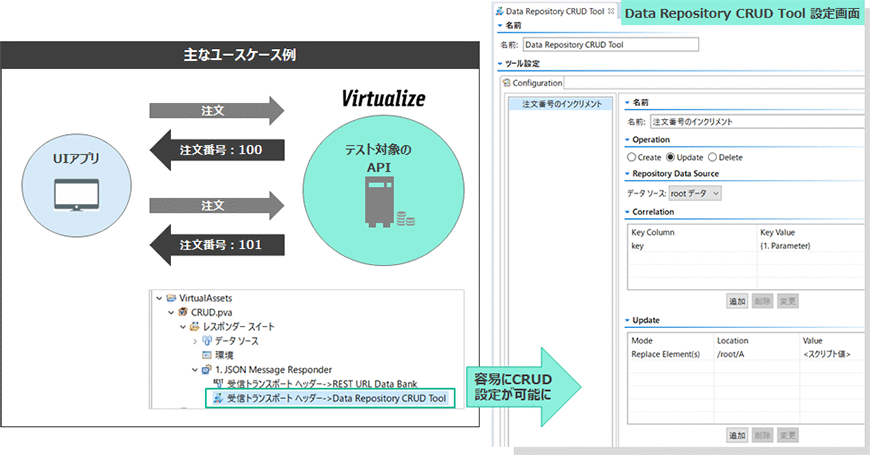This screenshot has width=870, height=455.
Task: Collapse the Repository Data Source section
Action: [628, 174]
